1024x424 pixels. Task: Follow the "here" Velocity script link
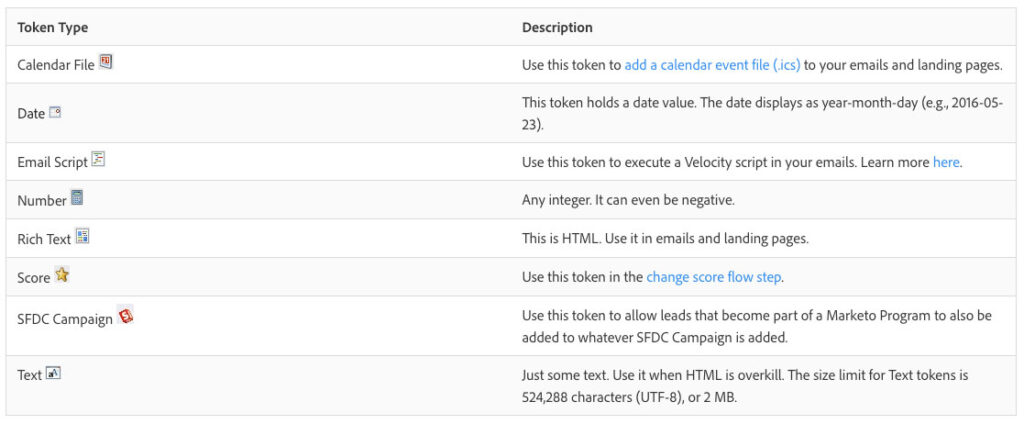[x=946, y=162]
